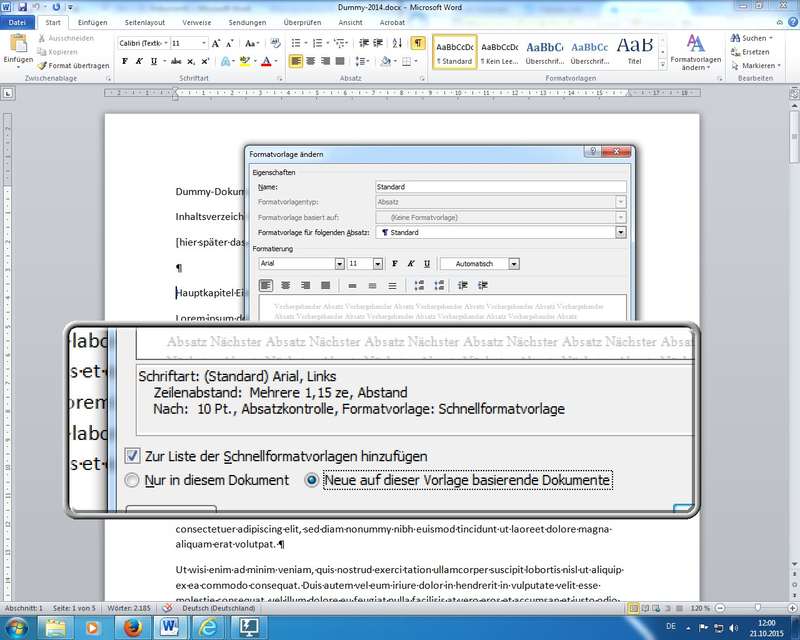Apply strikethrough using the abc icon
This screenshot has width=800, height=640.
176,61
